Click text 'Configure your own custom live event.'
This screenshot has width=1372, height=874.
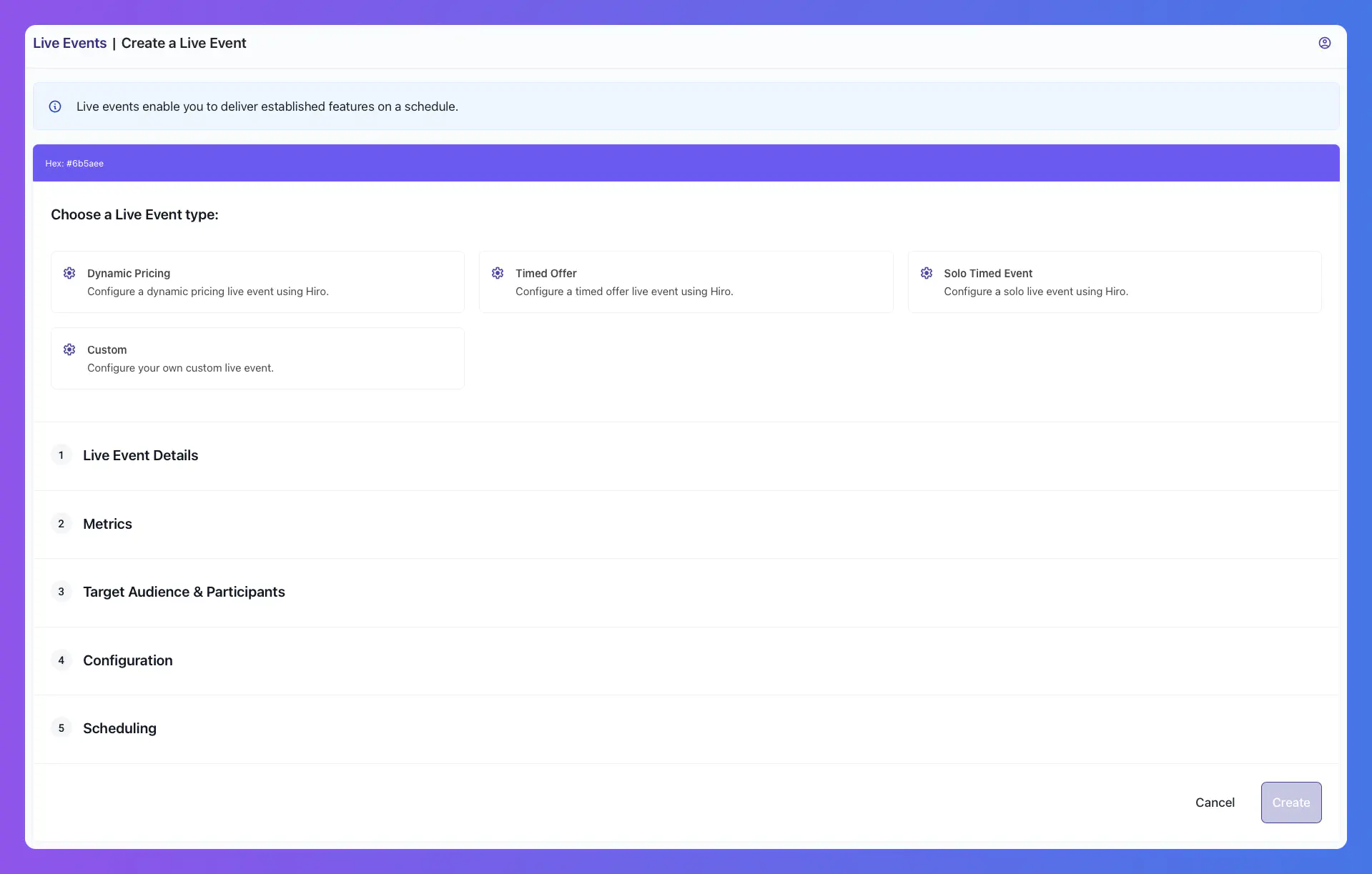180,368
